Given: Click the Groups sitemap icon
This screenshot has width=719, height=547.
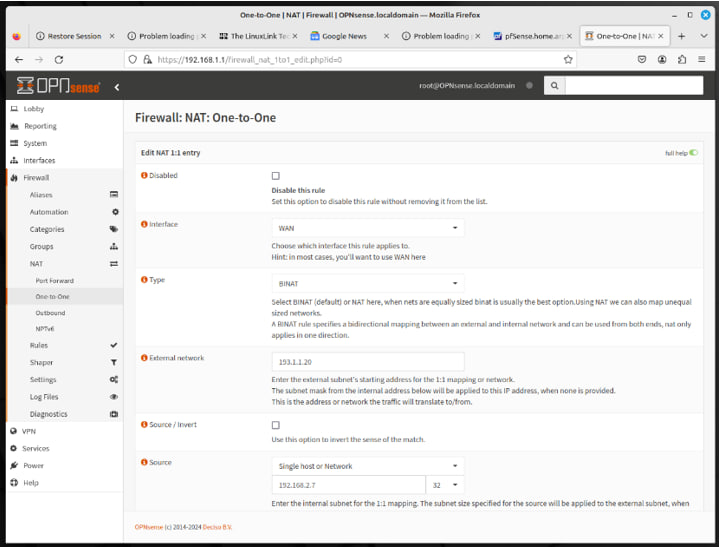Looking at the screenshot, I should (x=114, y=246).
